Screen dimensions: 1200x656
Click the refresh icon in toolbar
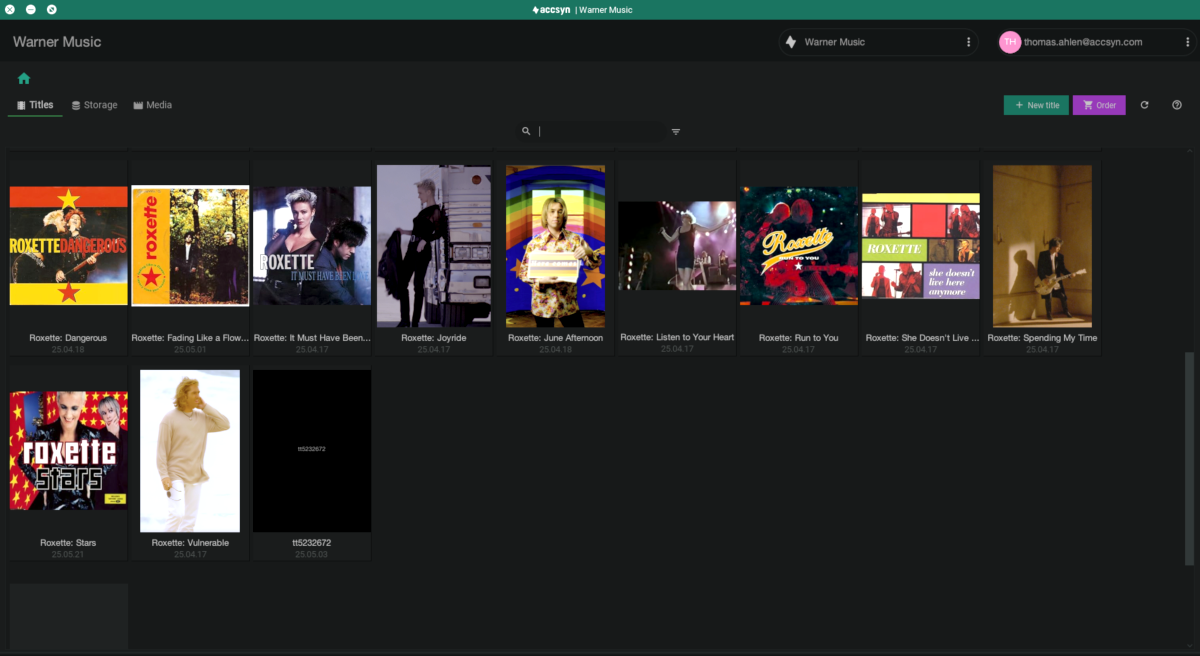pos(1144,105)
